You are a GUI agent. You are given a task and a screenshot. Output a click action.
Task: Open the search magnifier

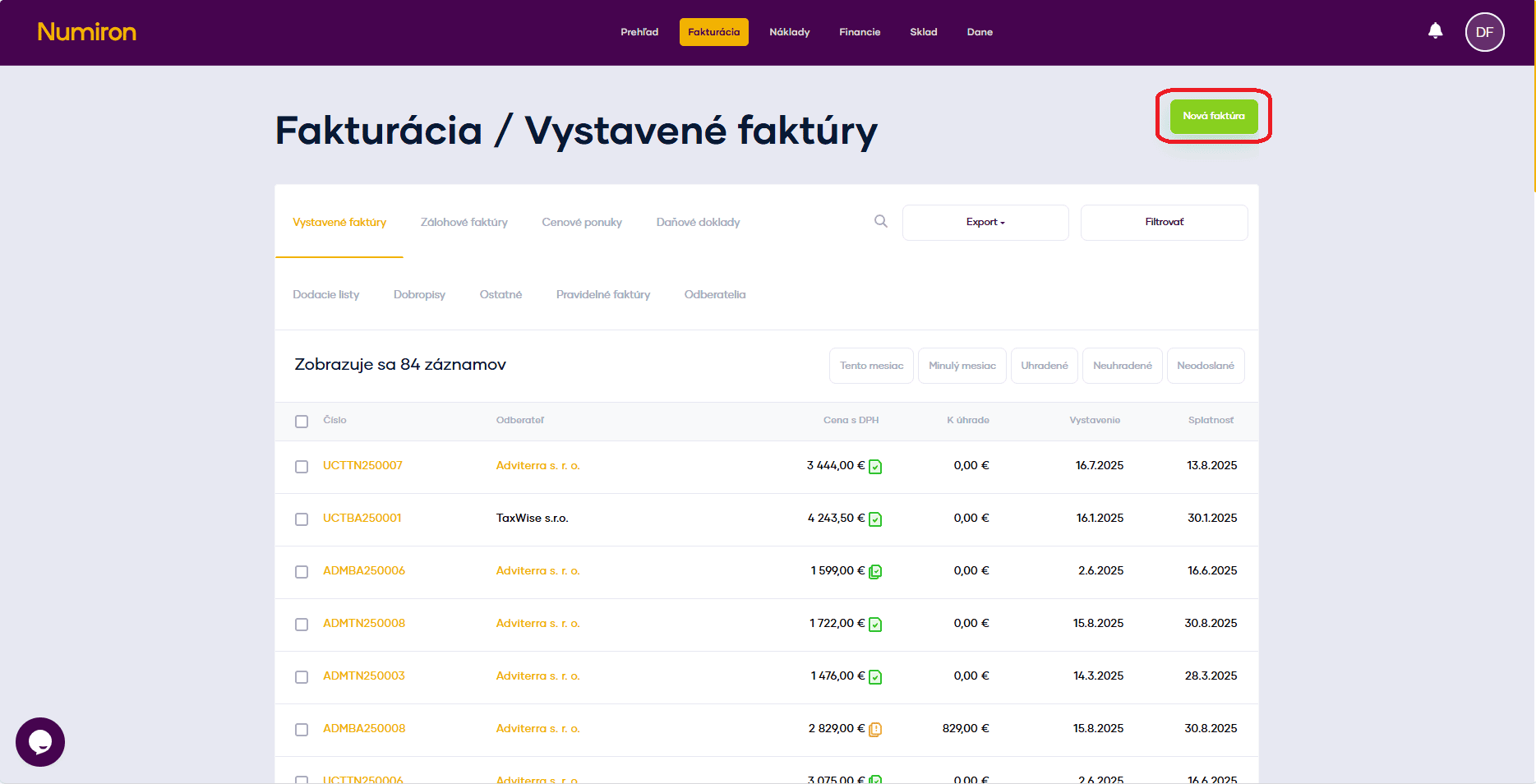(880, 221)
